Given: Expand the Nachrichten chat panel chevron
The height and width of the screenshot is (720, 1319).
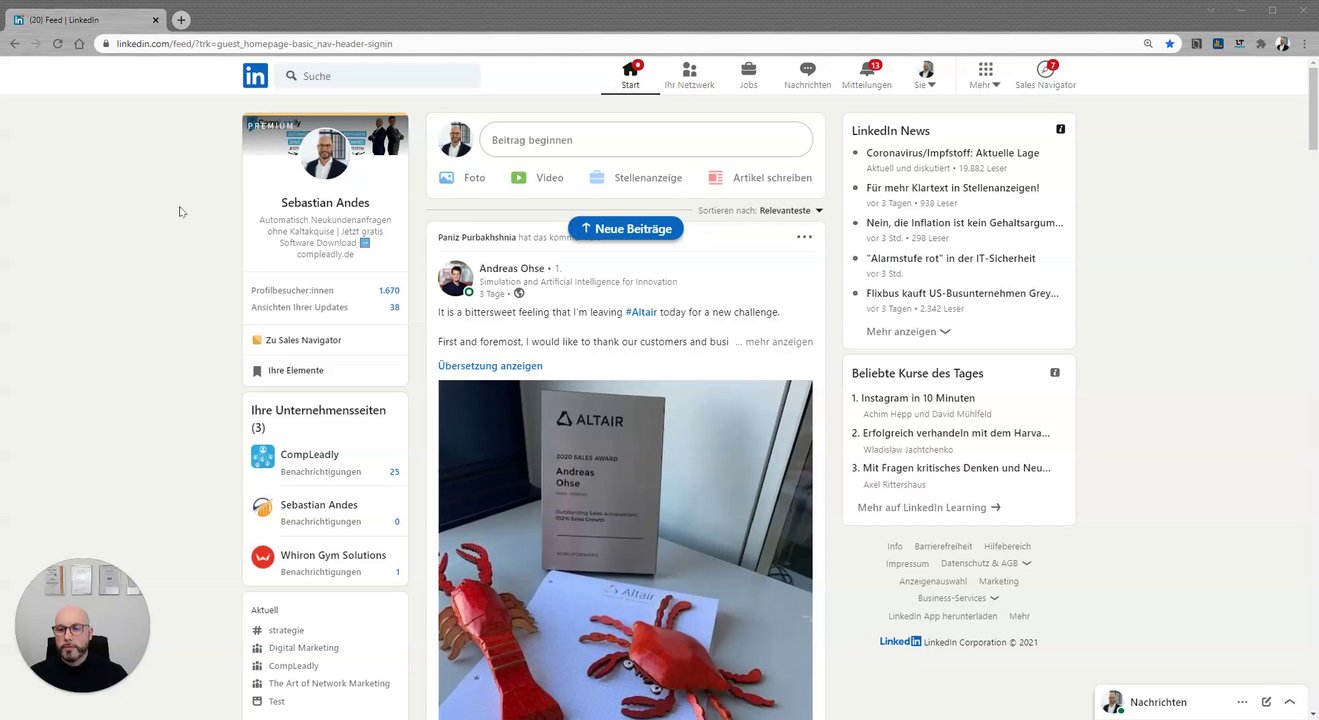Looking at the screenshot, I should (x=1290, y=702).
